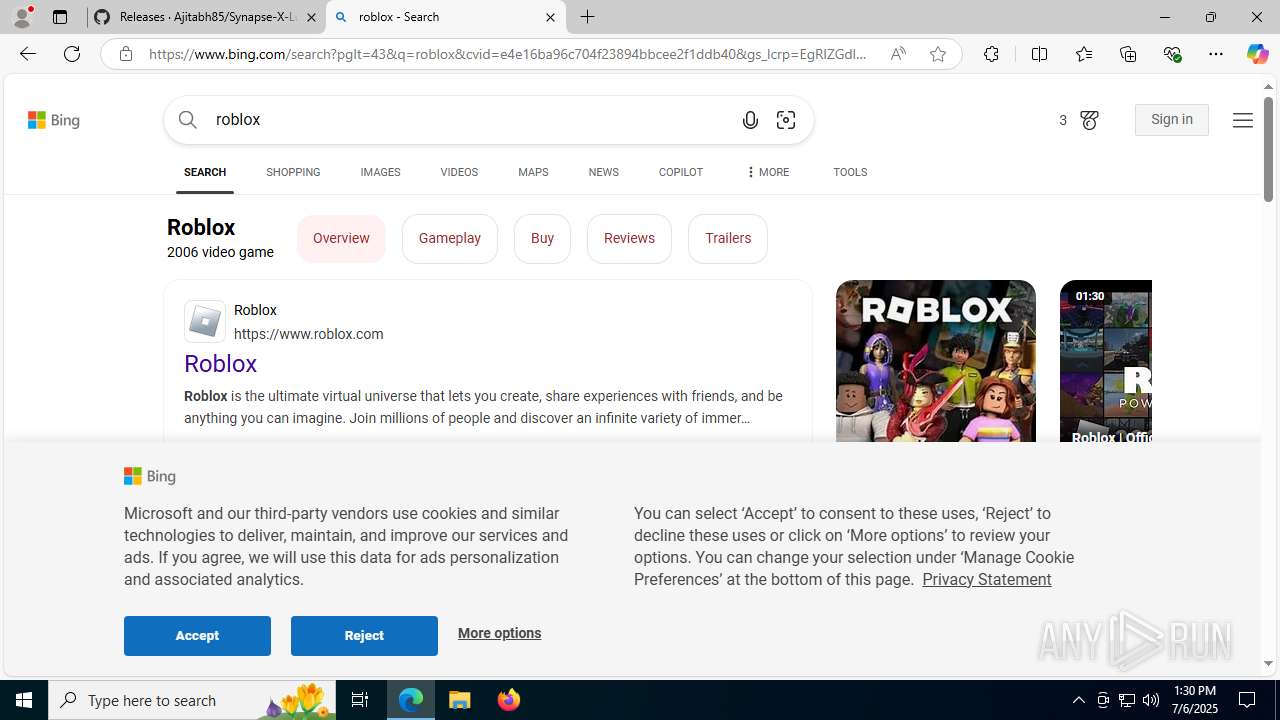Switch to the IMAGES tab

pyautogui.click(x=380, y=172)
